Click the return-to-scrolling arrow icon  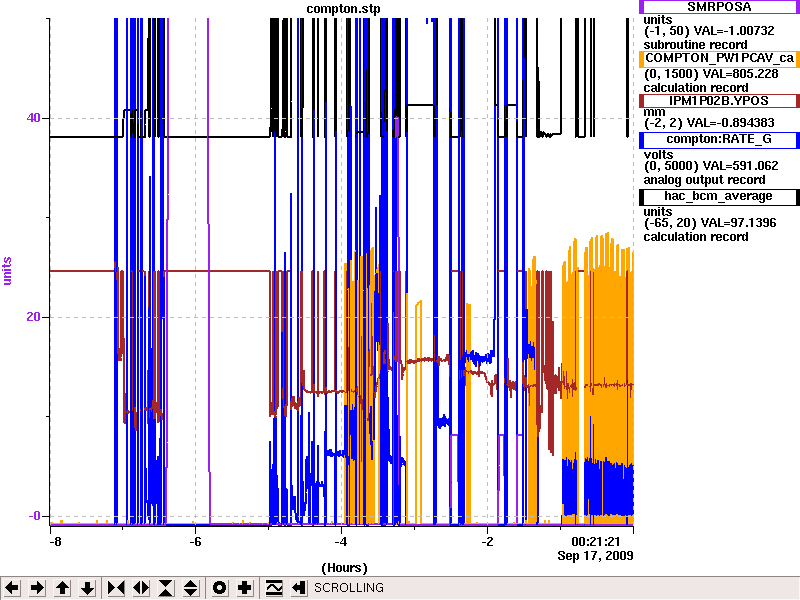[299, 588]
